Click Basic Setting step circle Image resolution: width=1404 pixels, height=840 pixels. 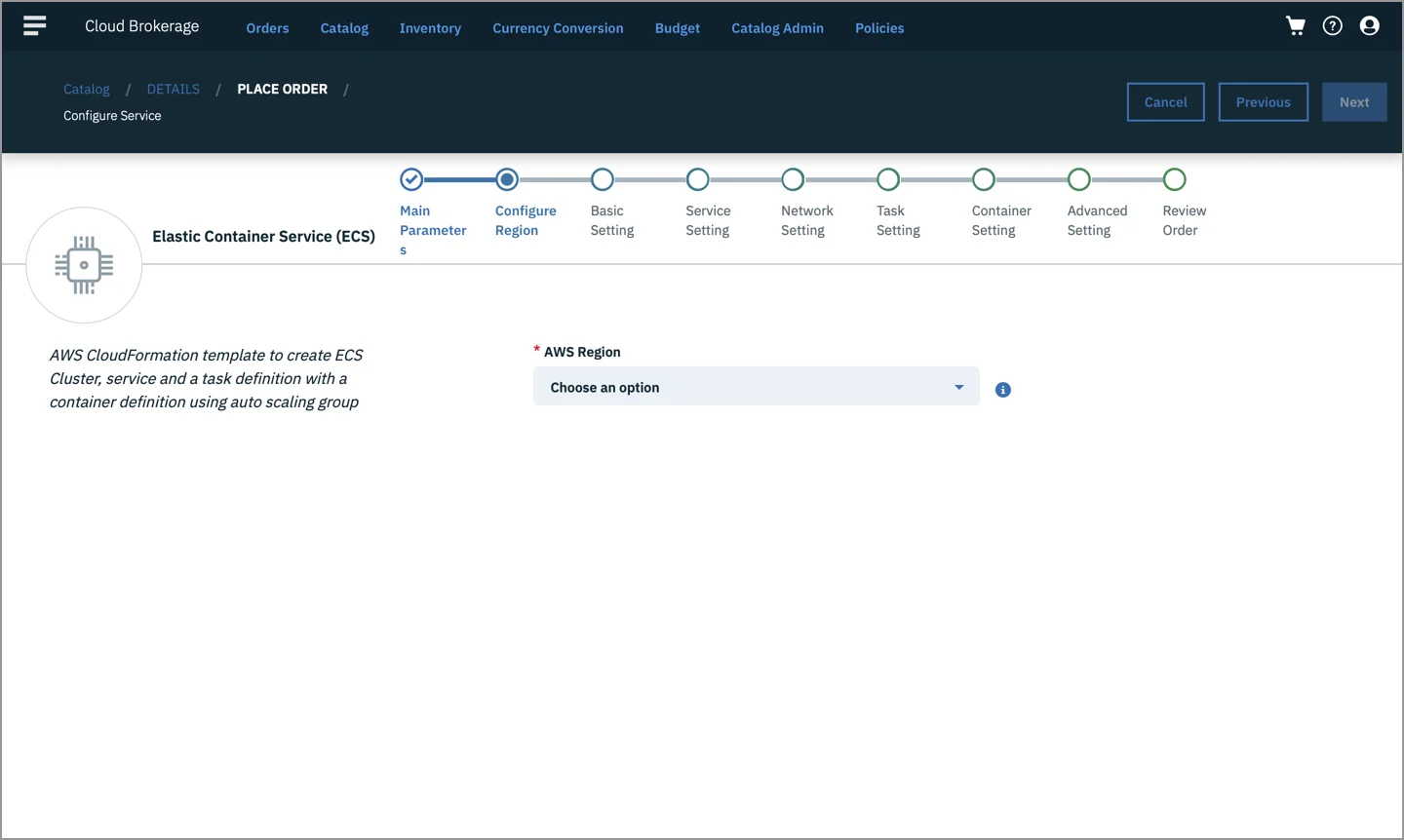point(603,179)
